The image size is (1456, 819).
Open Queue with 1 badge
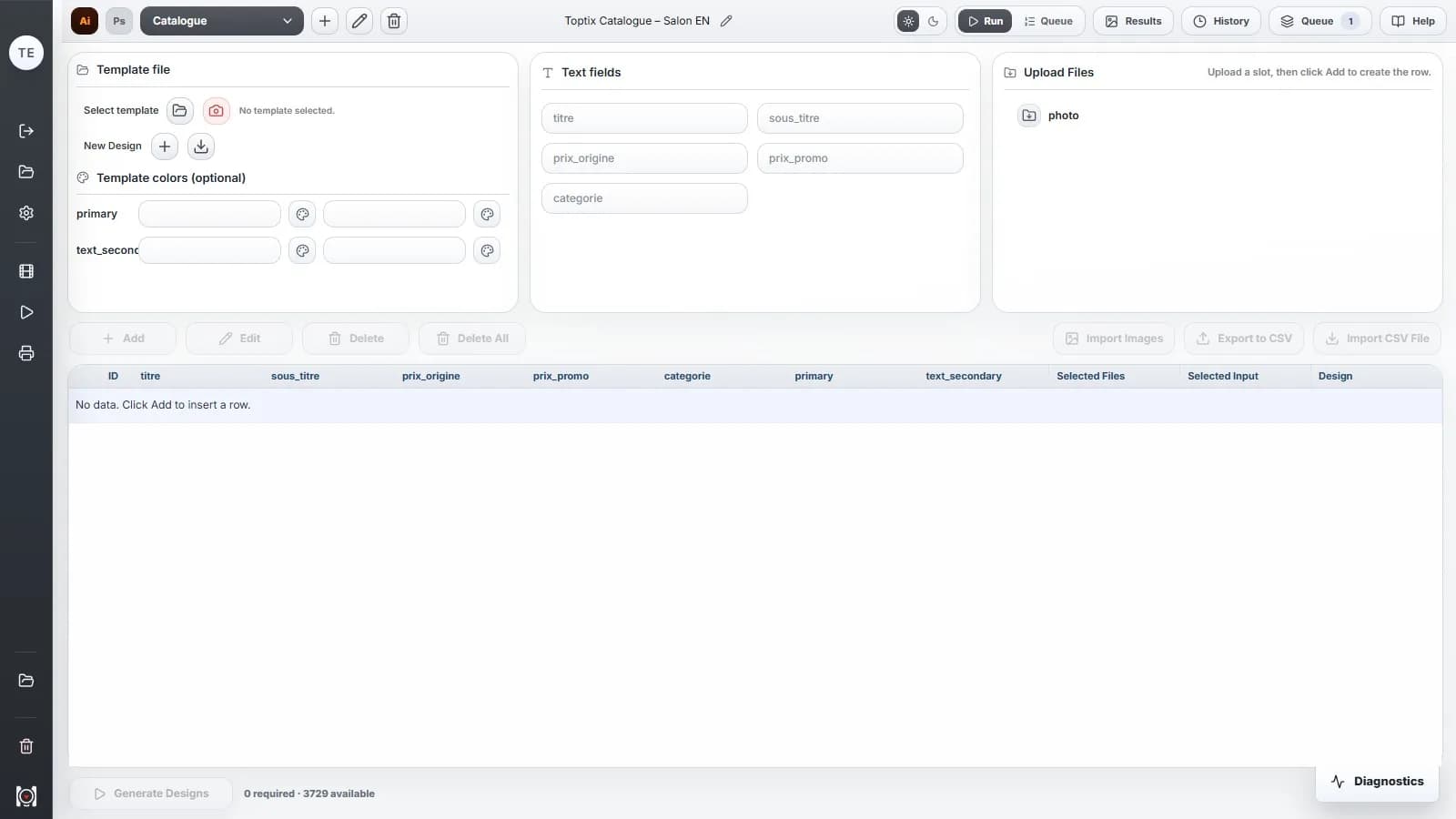pos(1319,21)
